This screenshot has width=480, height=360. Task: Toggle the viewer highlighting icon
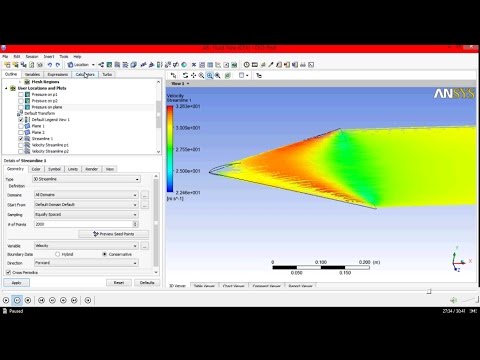(x=228, y=76)
